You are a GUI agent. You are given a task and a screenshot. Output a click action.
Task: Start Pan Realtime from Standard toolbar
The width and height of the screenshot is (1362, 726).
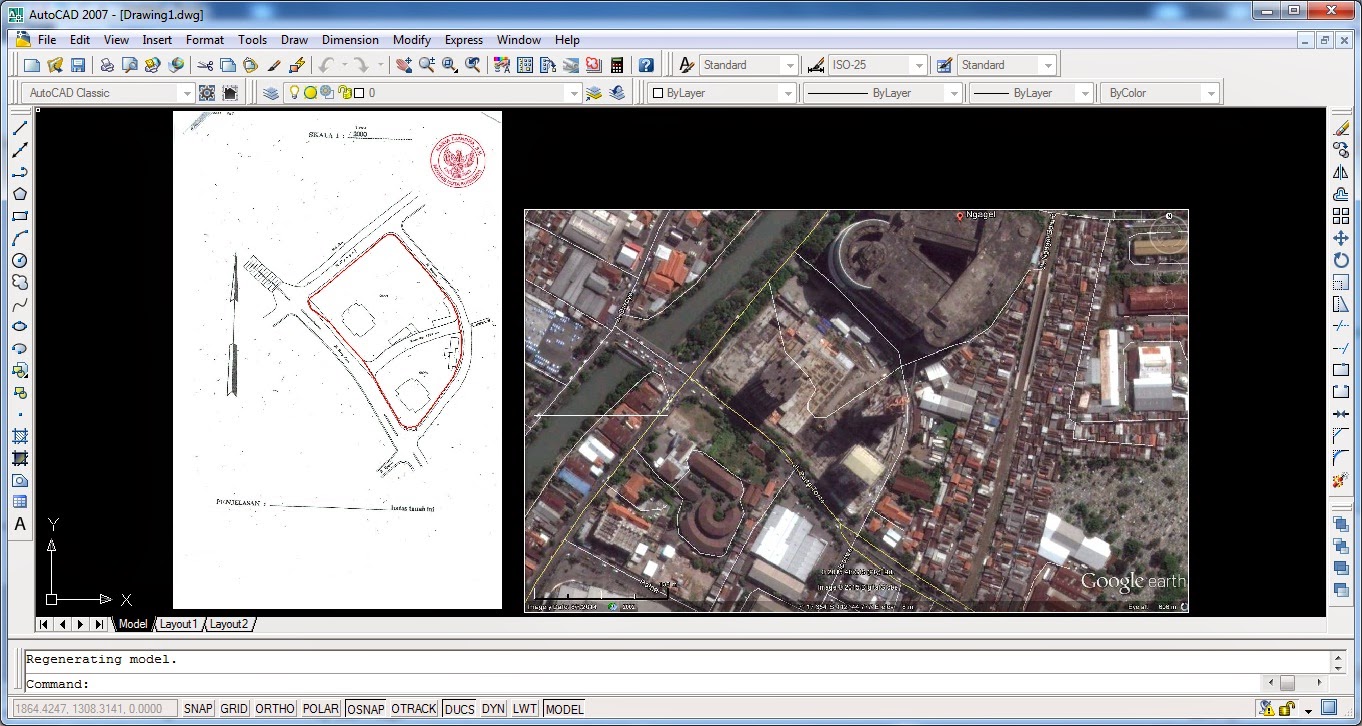coord(404,65)
